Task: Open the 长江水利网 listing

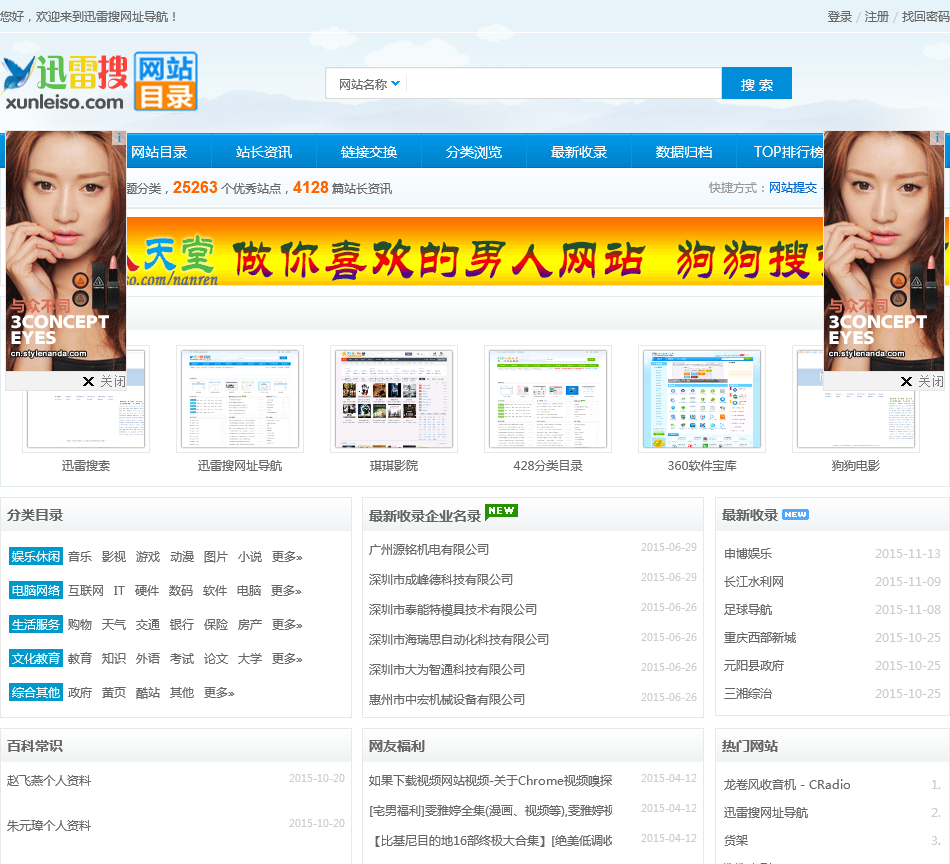Action: (x=754, y=581)
